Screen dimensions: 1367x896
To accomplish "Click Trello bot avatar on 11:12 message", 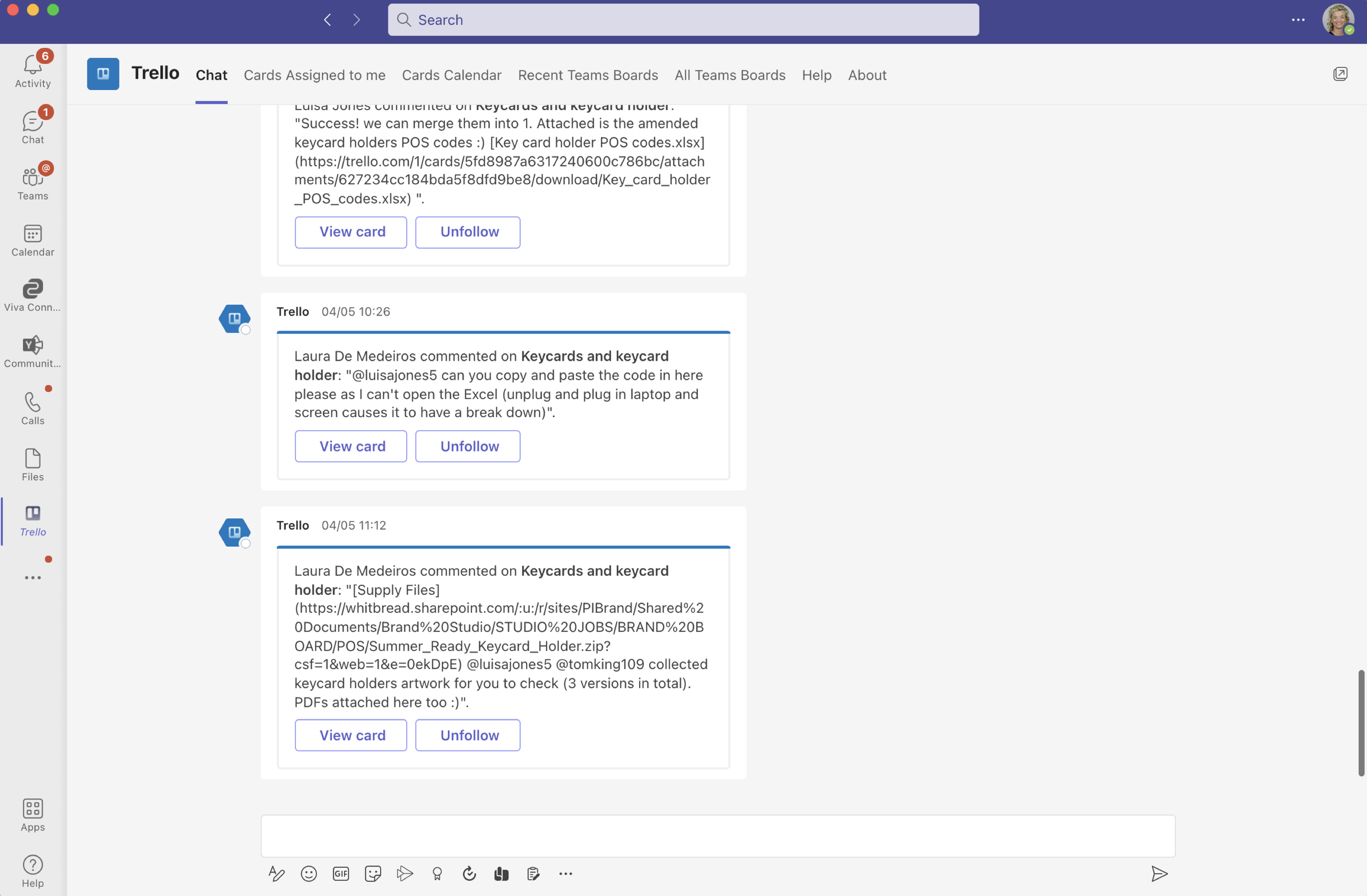I will tap(235, 532).
